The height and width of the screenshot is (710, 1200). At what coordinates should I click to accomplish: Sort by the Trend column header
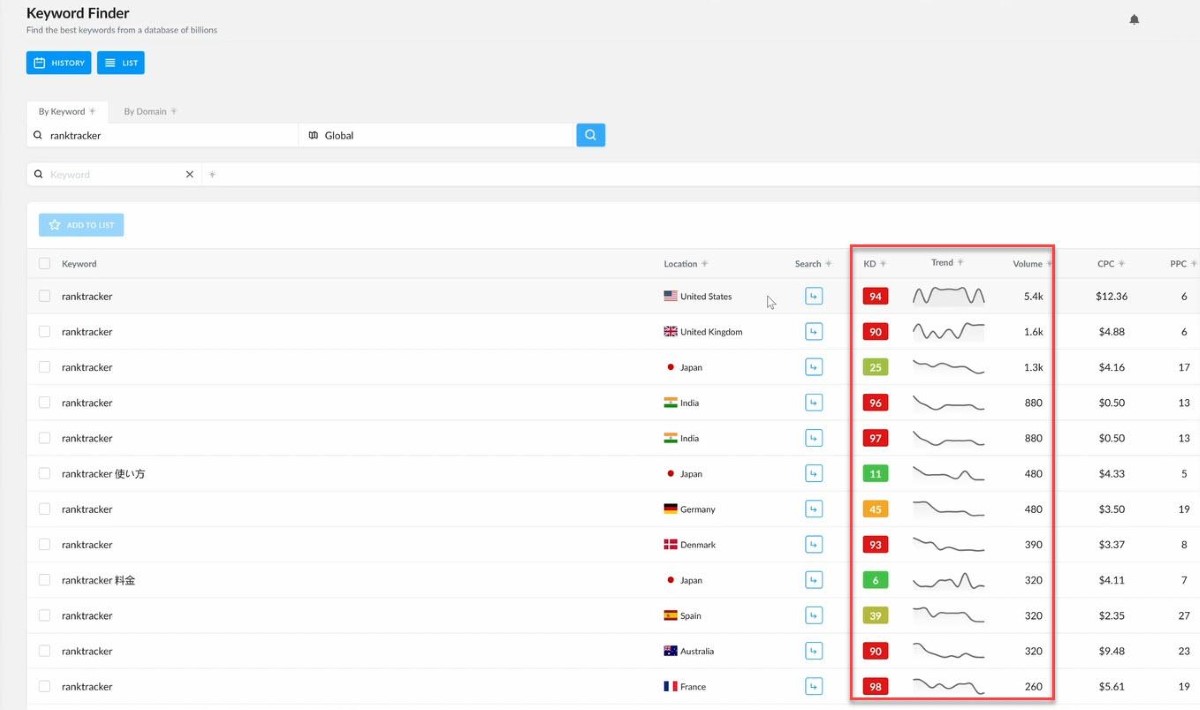[947, 263]
